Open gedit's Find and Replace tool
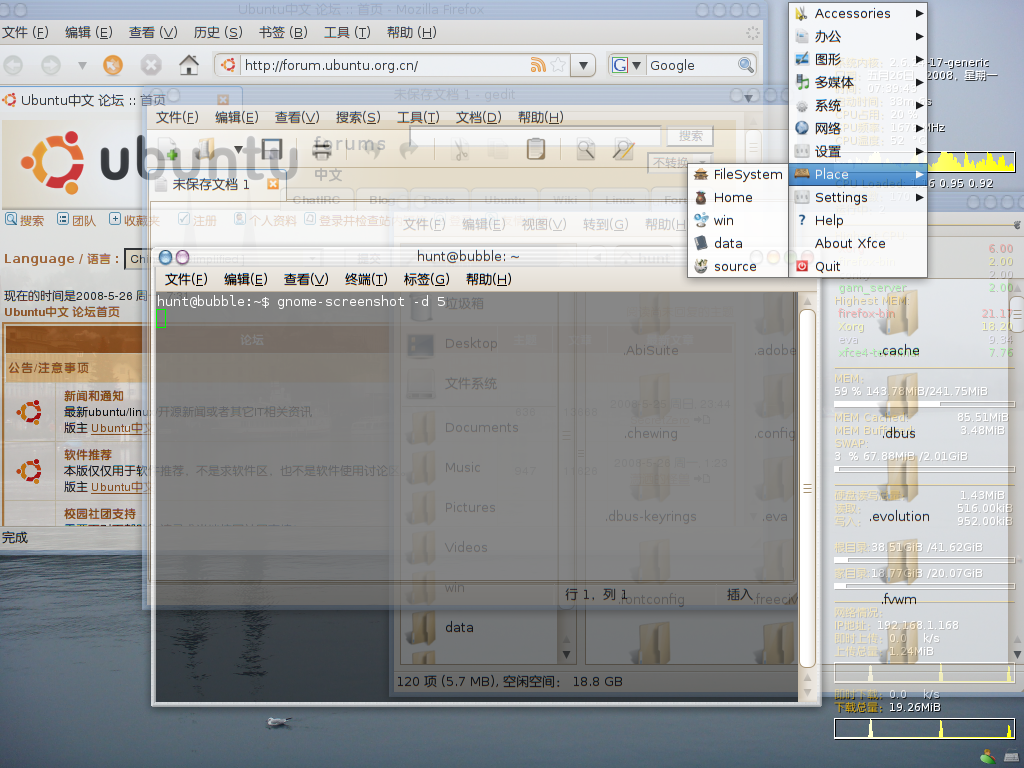 click(x=623, y=150)
